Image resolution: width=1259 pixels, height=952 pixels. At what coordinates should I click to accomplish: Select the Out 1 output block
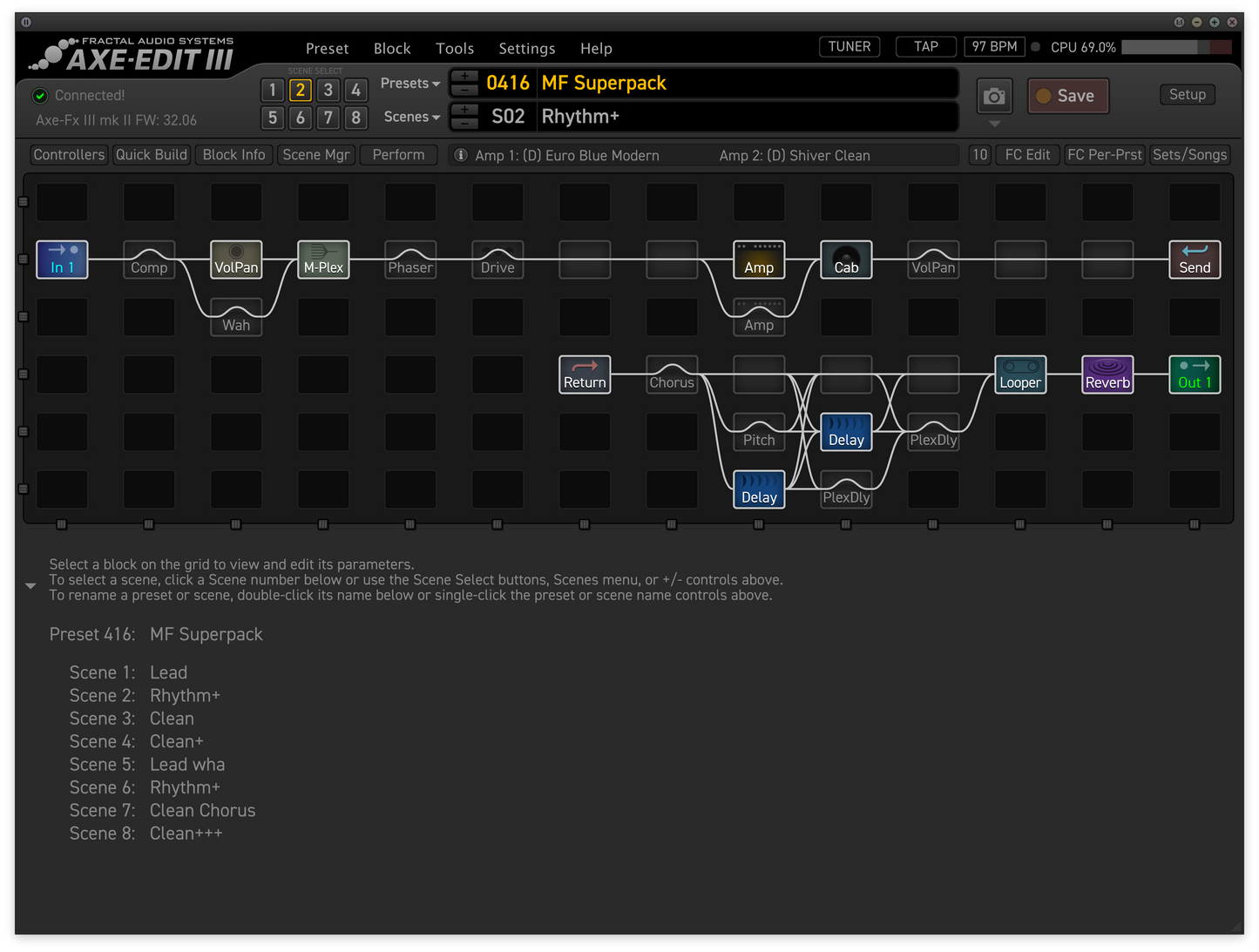[1195, 375]
